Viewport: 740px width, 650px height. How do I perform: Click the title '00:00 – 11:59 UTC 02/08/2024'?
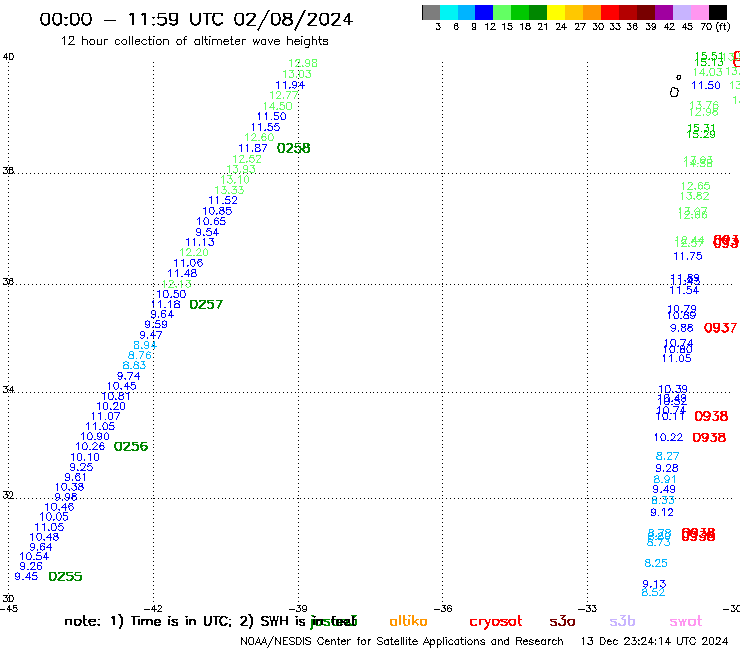click(196, 19)
